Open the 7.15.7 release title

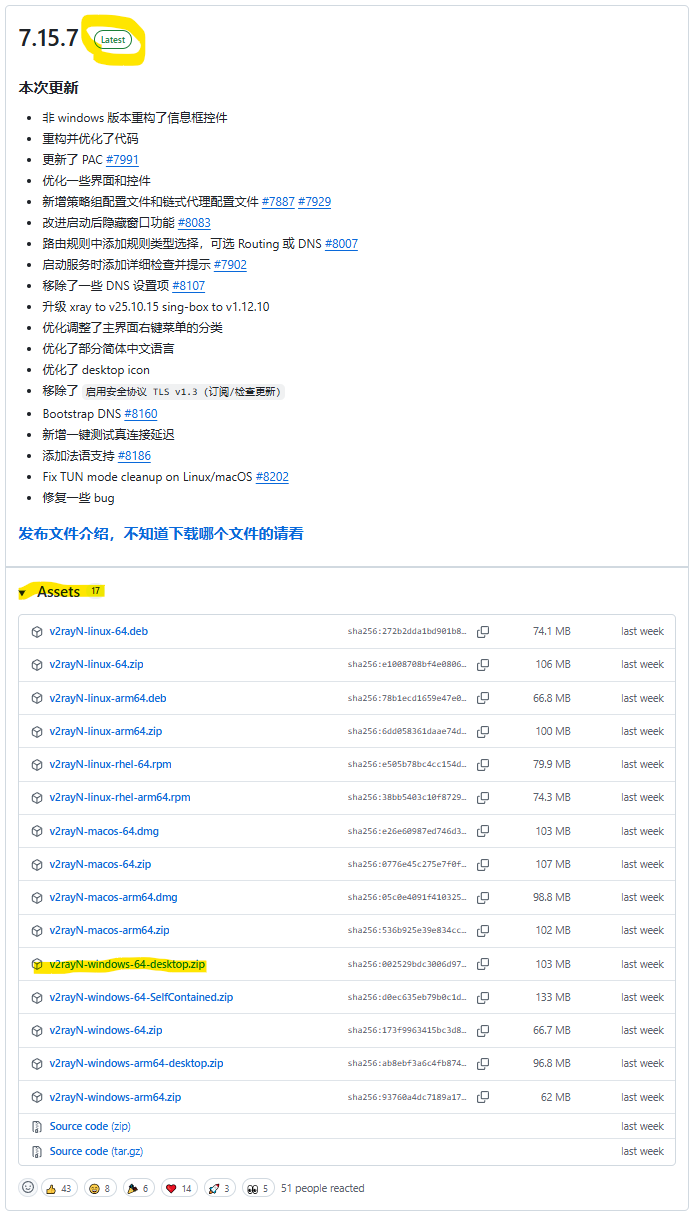[x=48, y=39]
